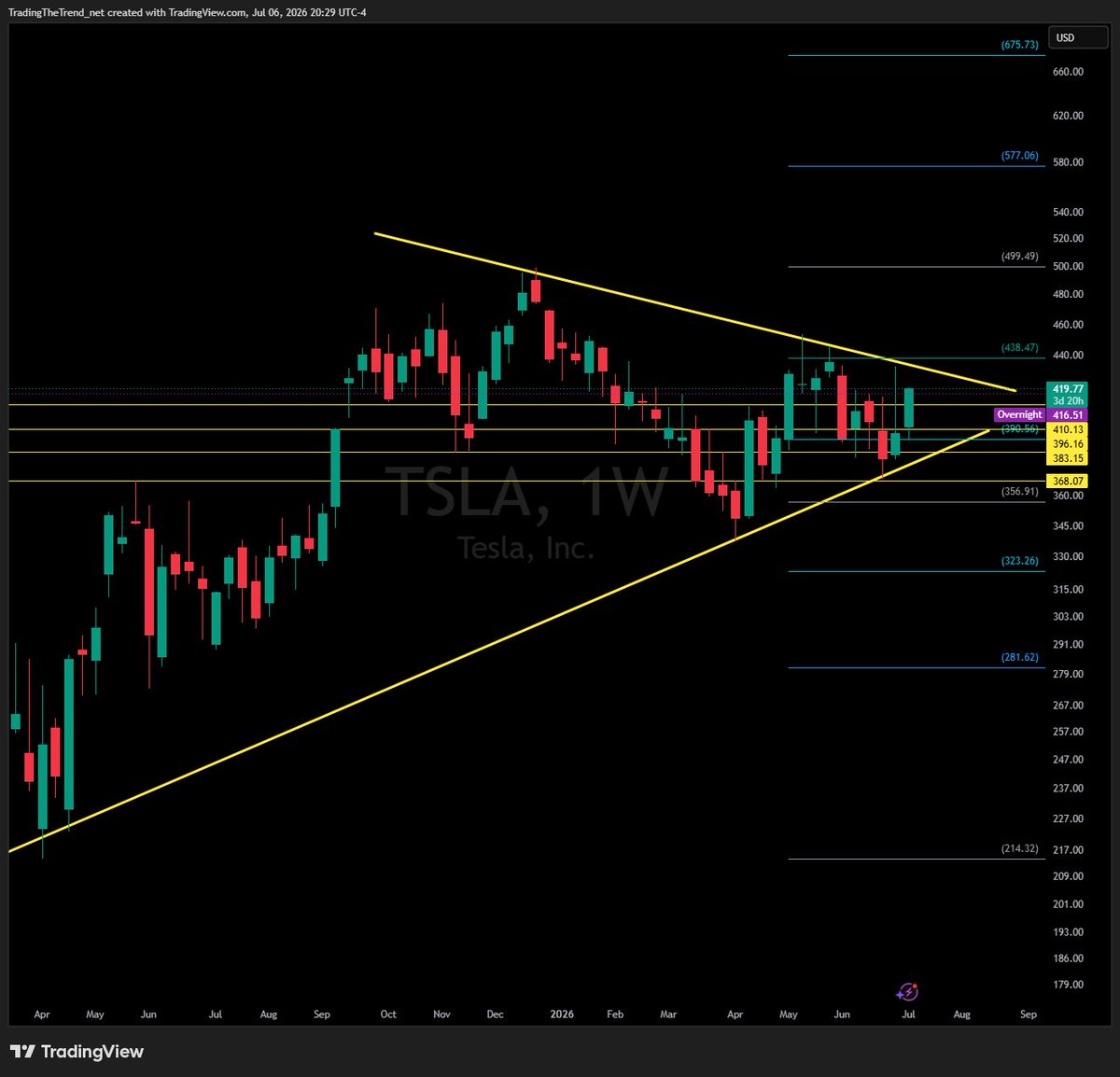This screenshot has height=1077, width=1120.
Task: Click 540.00 on the price axis
Action: tap(1068, 213)
